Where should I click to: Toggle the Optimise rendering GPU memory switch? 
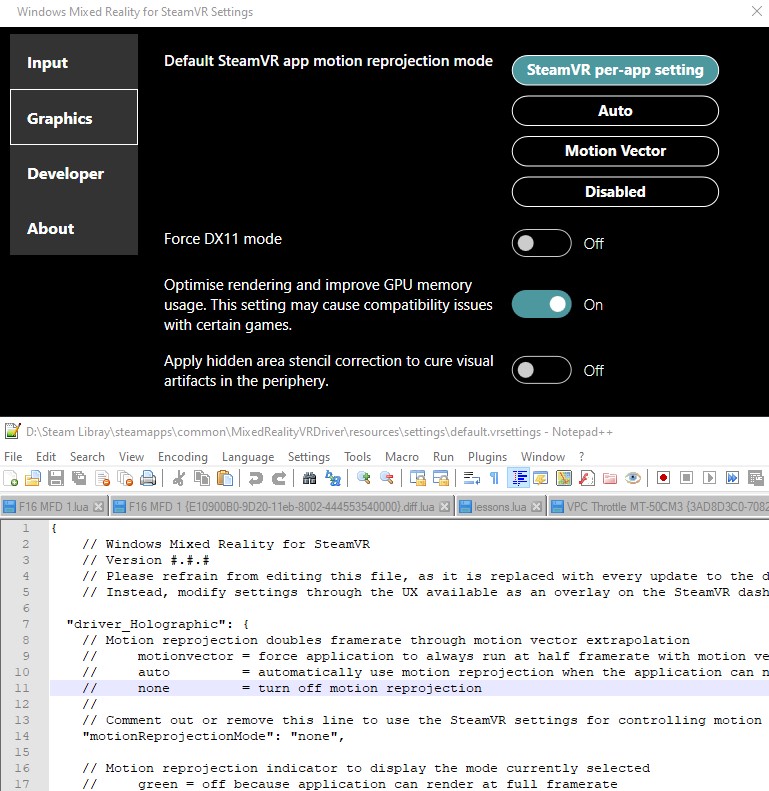click(x=541, y=304)
